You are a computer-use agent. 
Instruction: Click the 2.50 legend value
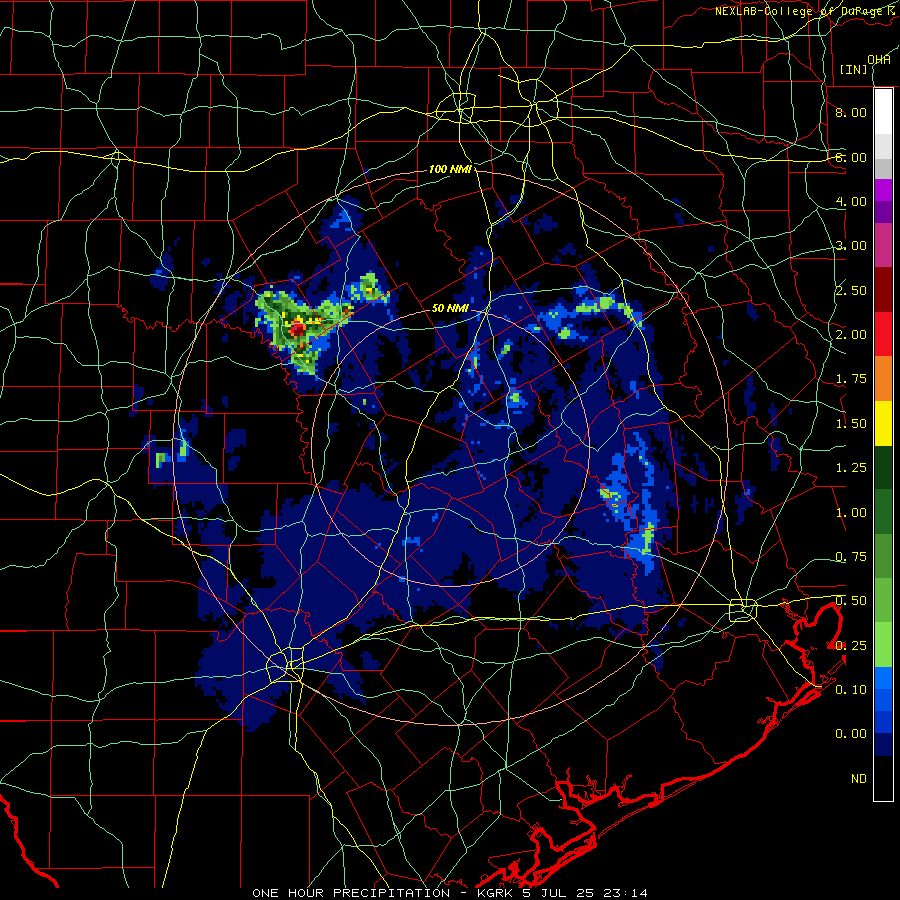tap(851, 290)
